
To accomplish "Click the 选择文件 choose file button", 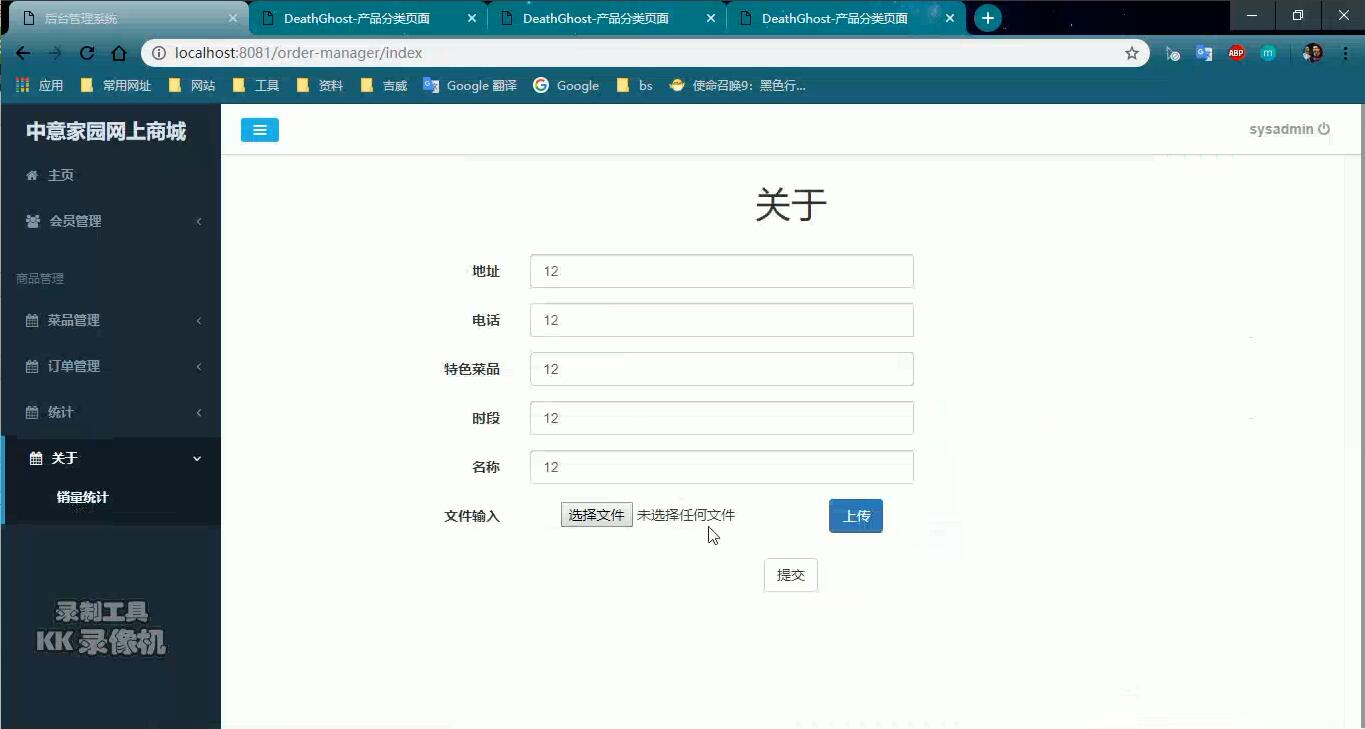I will pos(597,515).
